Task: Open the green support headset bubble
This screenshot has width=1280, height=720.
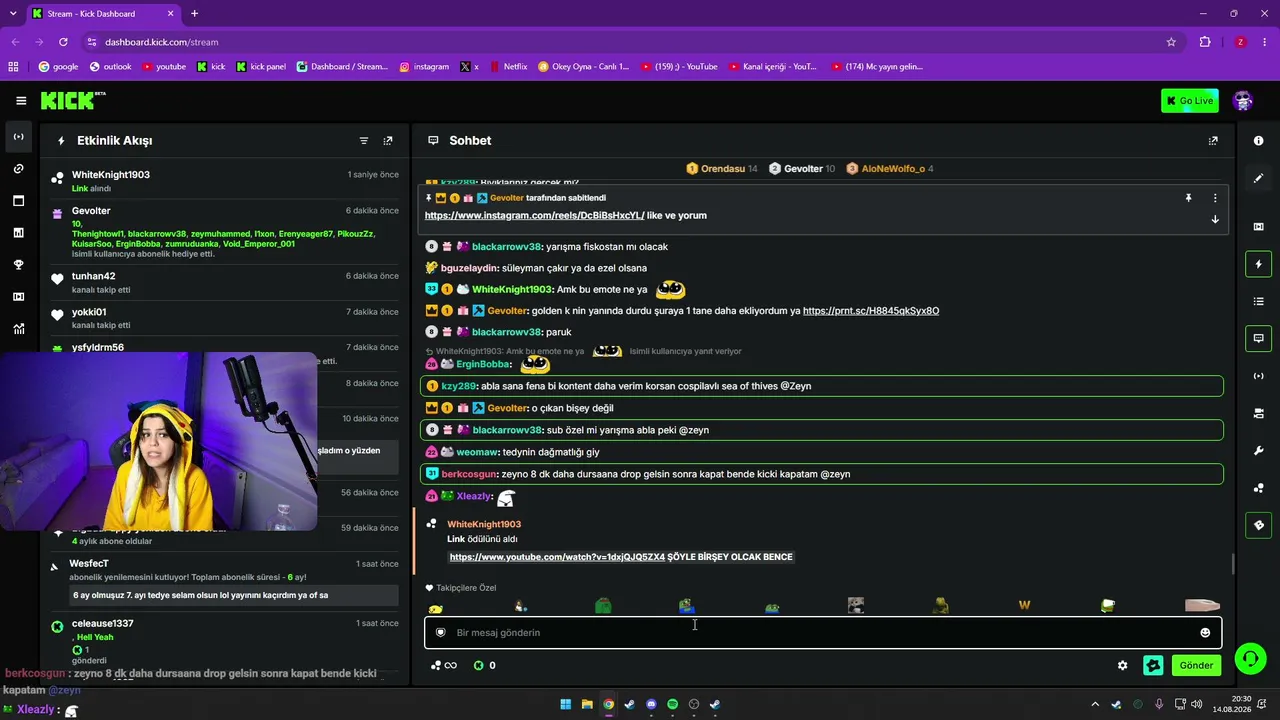Action: pyautogui.click(x=1250, y=658)
